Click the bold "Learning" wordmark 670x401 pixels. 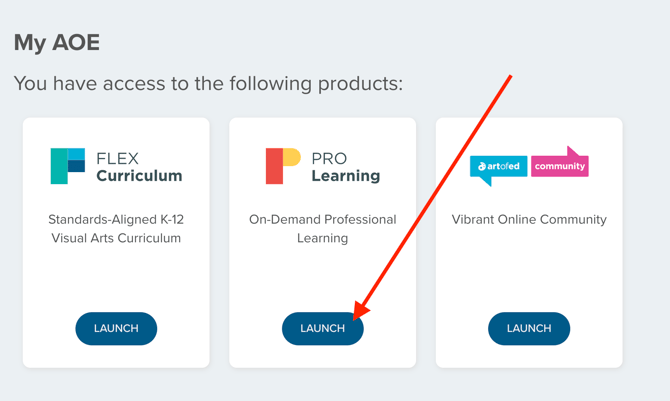coord(345,176)
